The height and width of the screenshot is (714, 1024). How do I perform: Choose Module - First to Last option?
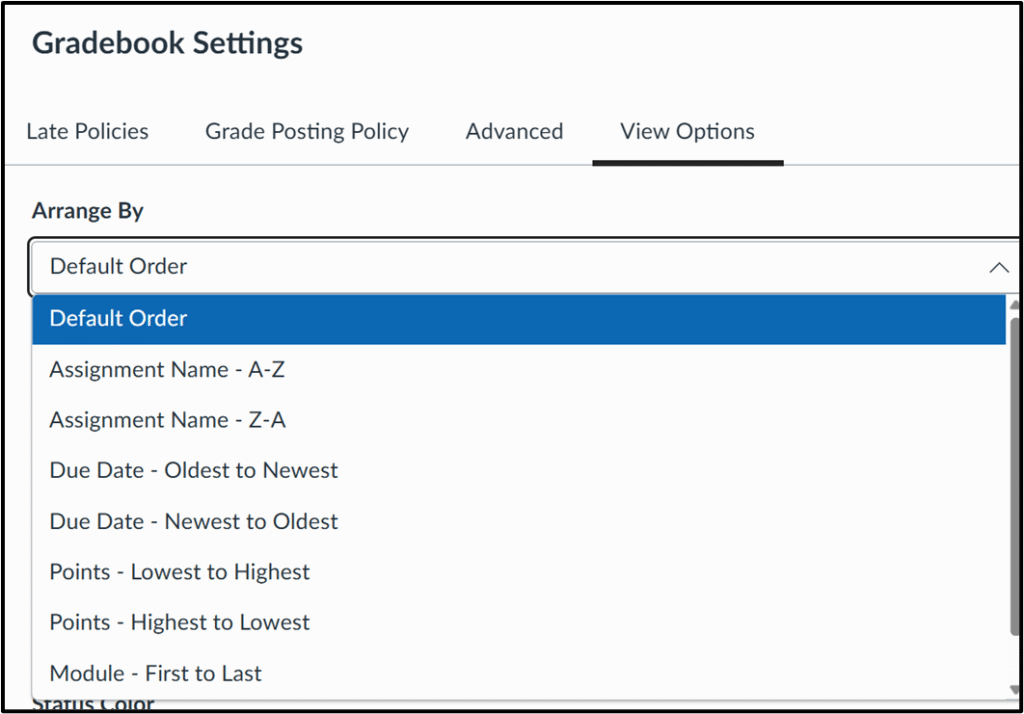[x=156, y=674]
